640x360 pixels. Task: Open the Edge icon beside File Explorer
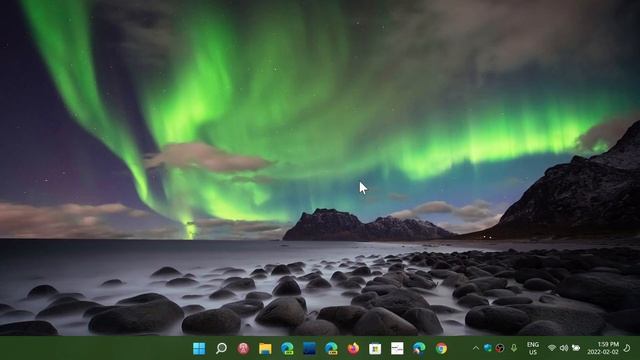click(287, 348)
